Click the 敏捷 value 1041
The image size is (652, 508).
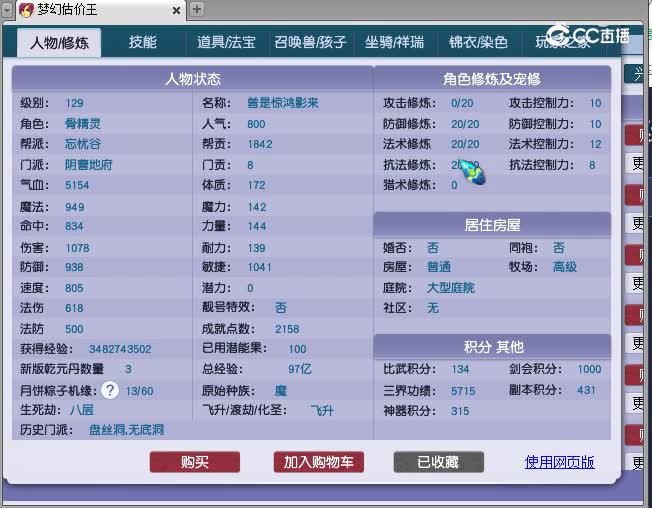pyautogui.click(x=259, y=267)
